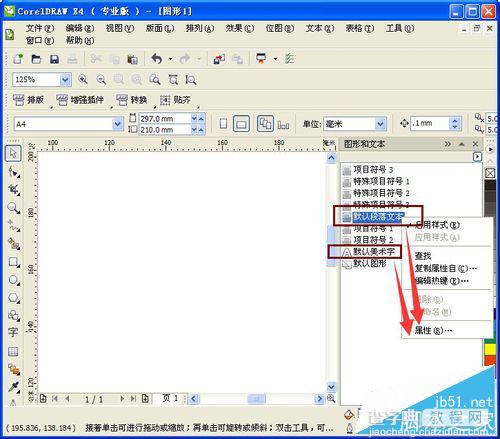
Task: Select the Ellipse tool
Action: 14,279
